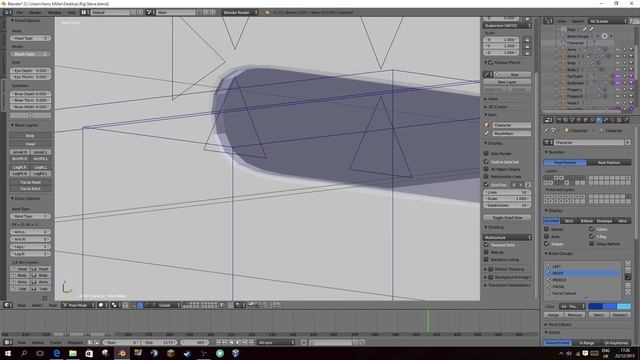The width and height of the screenshot is (640, 360).
Task: Open File Explorer from the taskbar
Action: pyautogui.click(x=73, y=353)
